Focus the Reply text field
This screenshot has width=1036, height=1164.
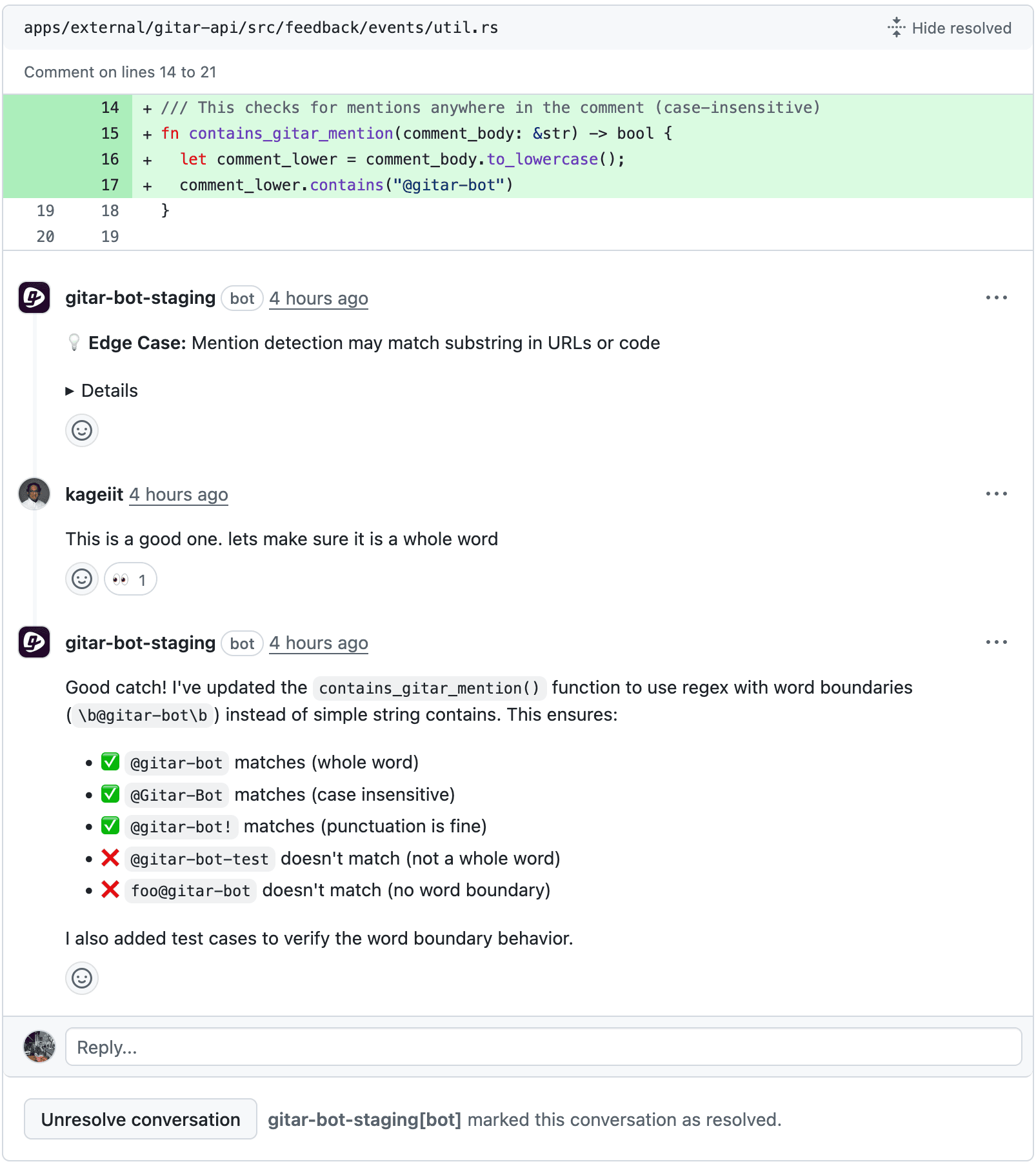[x=543, y=1047]
